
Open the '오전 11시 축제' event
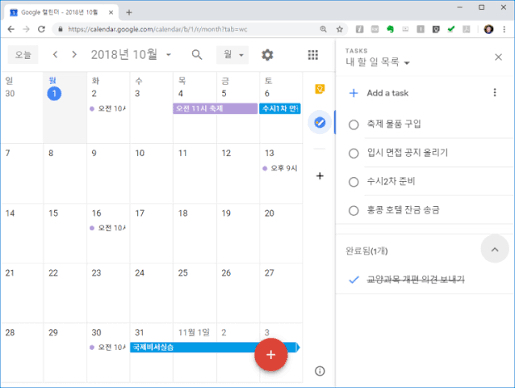[215, 108]
